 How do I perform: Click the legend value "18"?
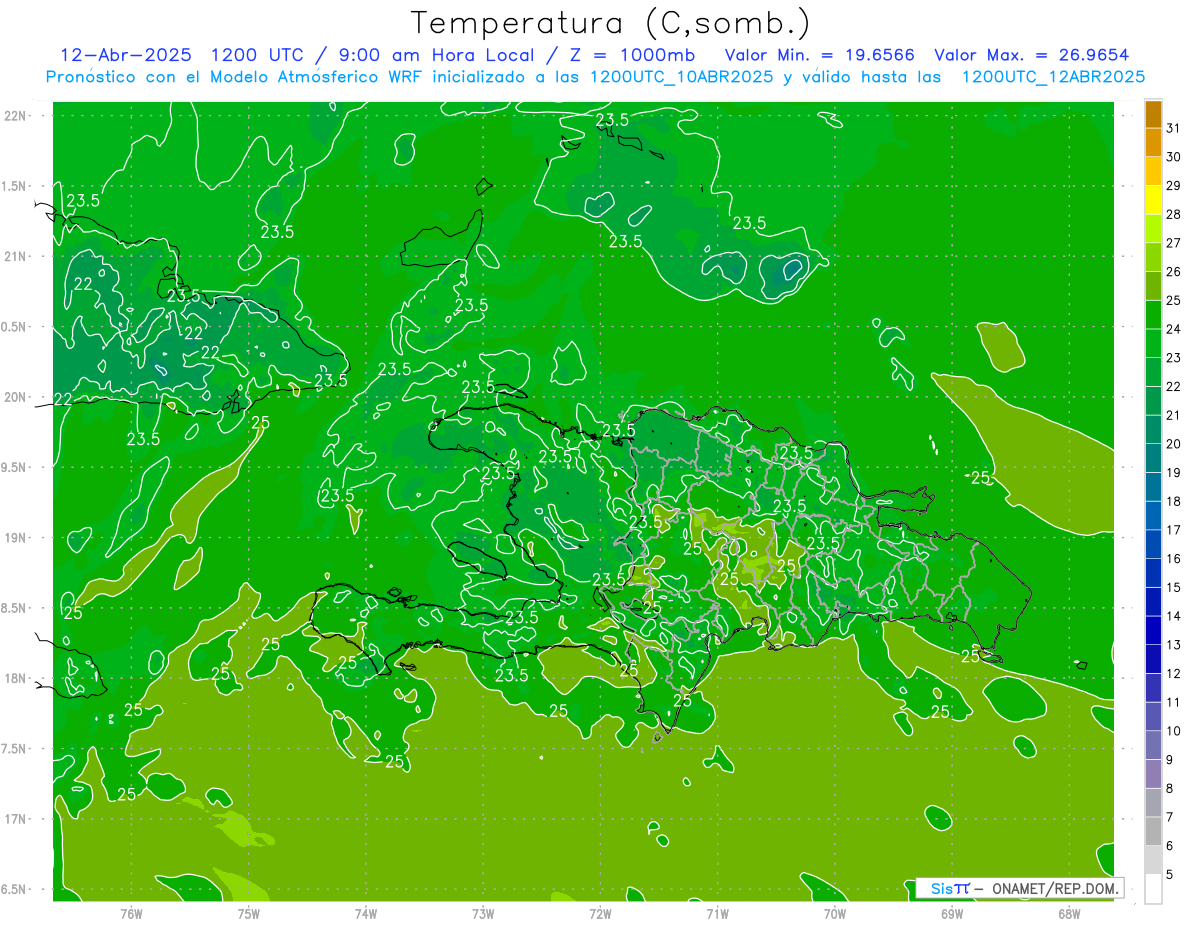(1174, 502)
